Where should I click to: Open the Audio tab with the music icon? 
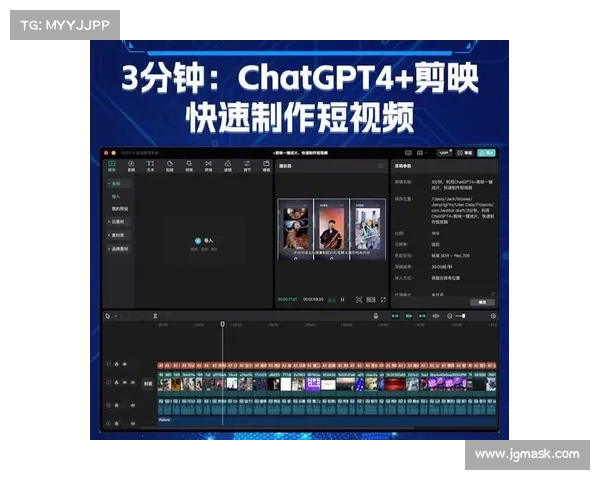[131, 166]
